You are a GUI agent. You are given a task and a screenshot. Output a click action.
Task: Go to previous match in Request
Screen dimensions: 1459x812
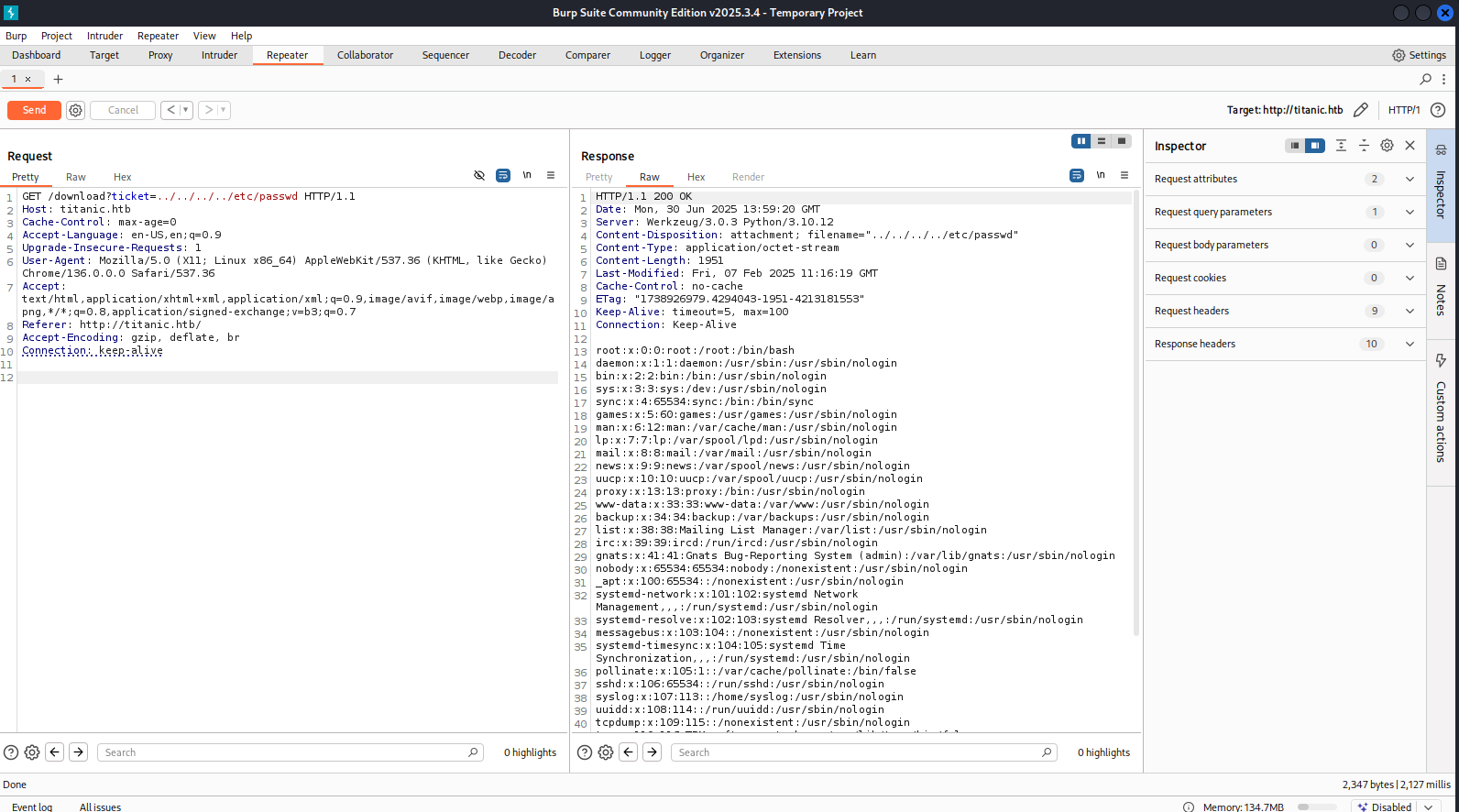[x=55, y=752]
